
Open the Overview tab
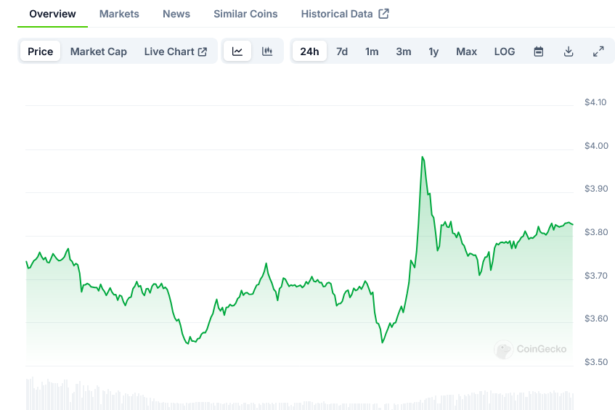tap(52, 14)
